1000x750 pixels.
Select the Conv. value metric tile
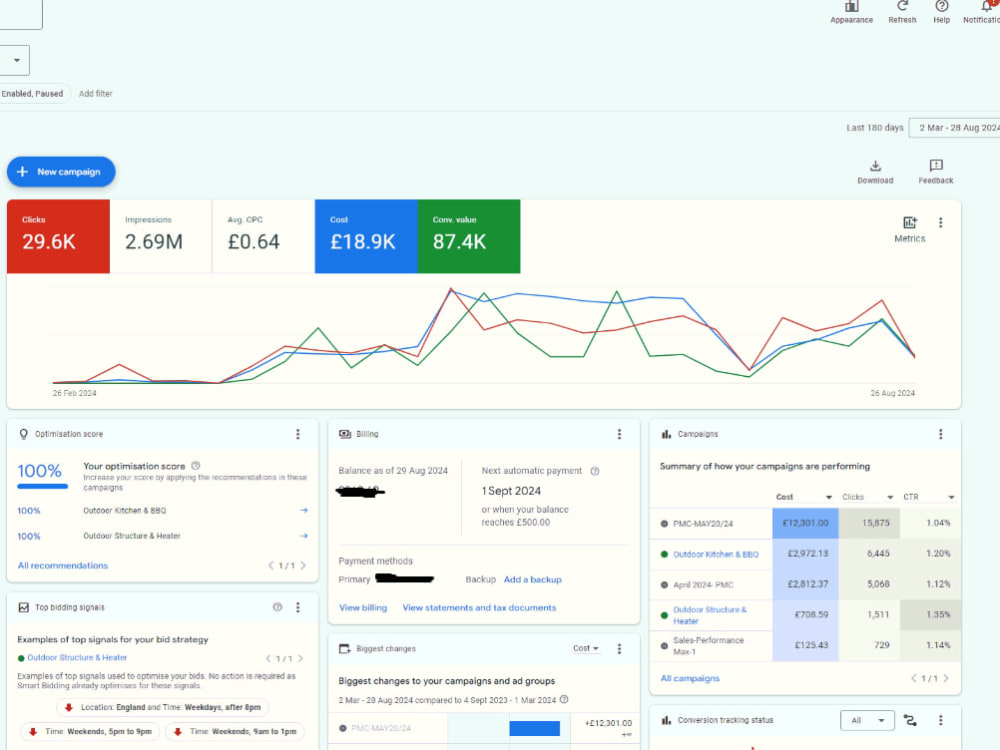(469, 237)
